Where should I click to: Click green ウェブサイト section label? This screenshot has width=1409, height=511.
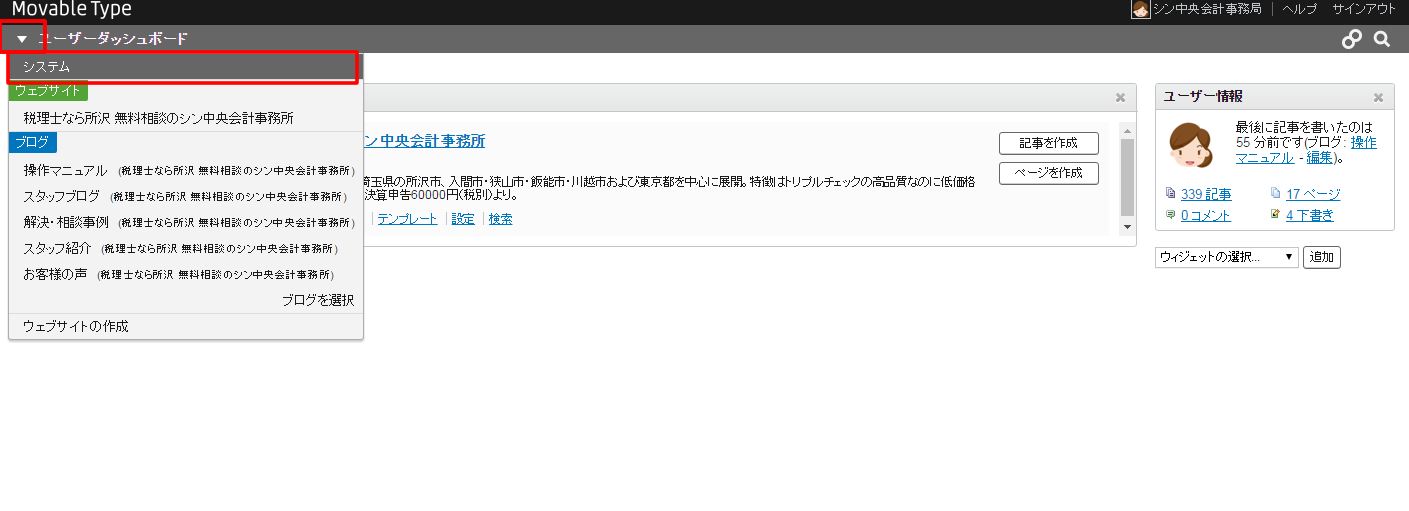click(49, 91)
